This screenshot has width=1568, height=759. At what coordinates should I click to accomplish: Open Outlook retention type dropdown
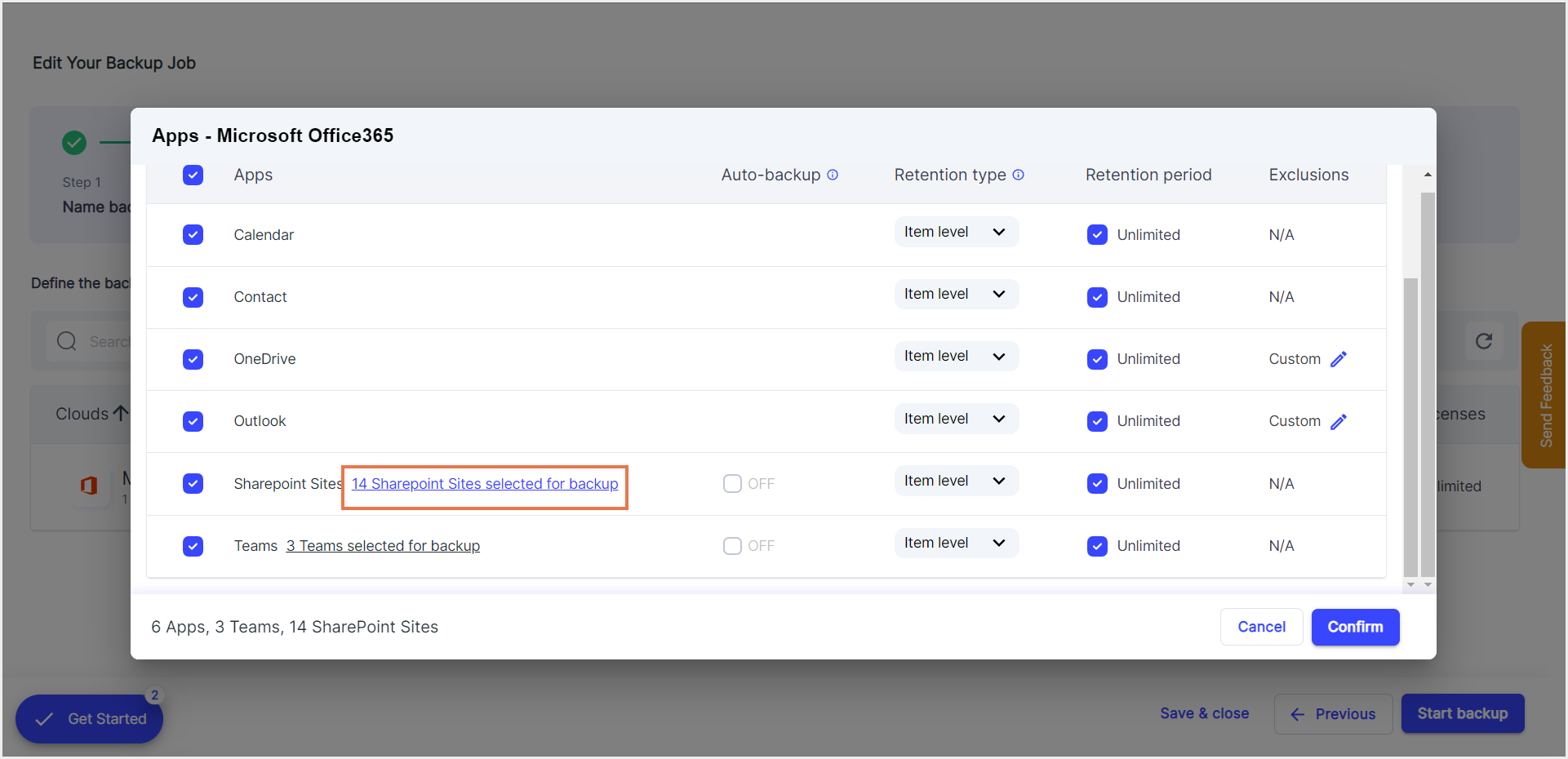point(957,419)
